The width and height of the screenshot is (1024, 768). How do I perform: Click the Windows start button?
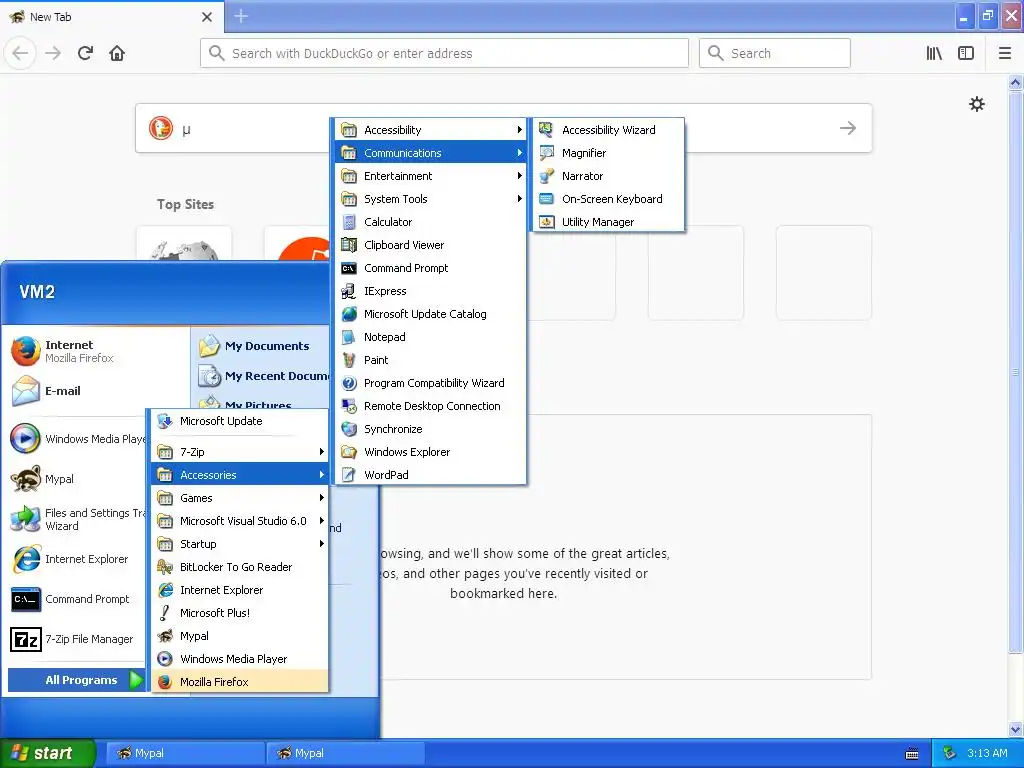click(47, 753)
